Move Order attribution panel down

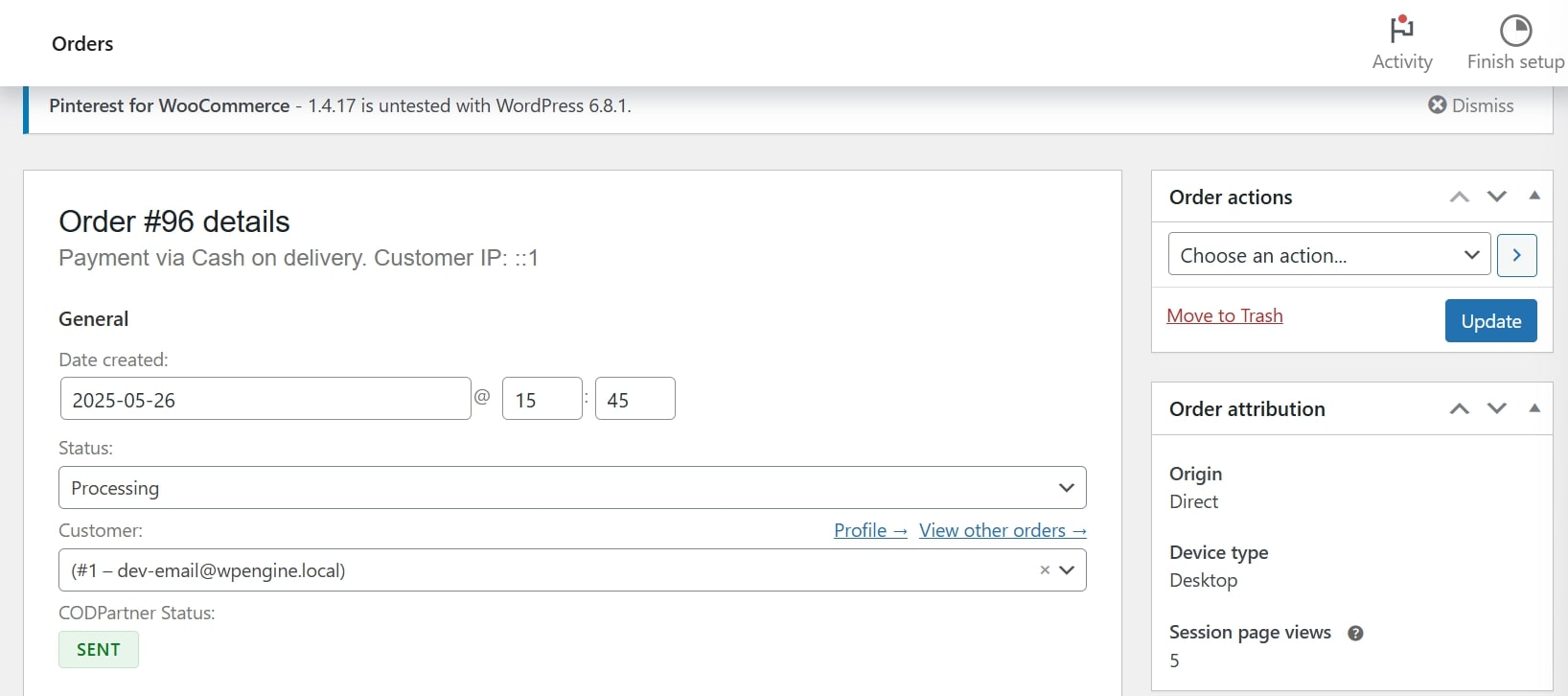(x=1496, y=408)
